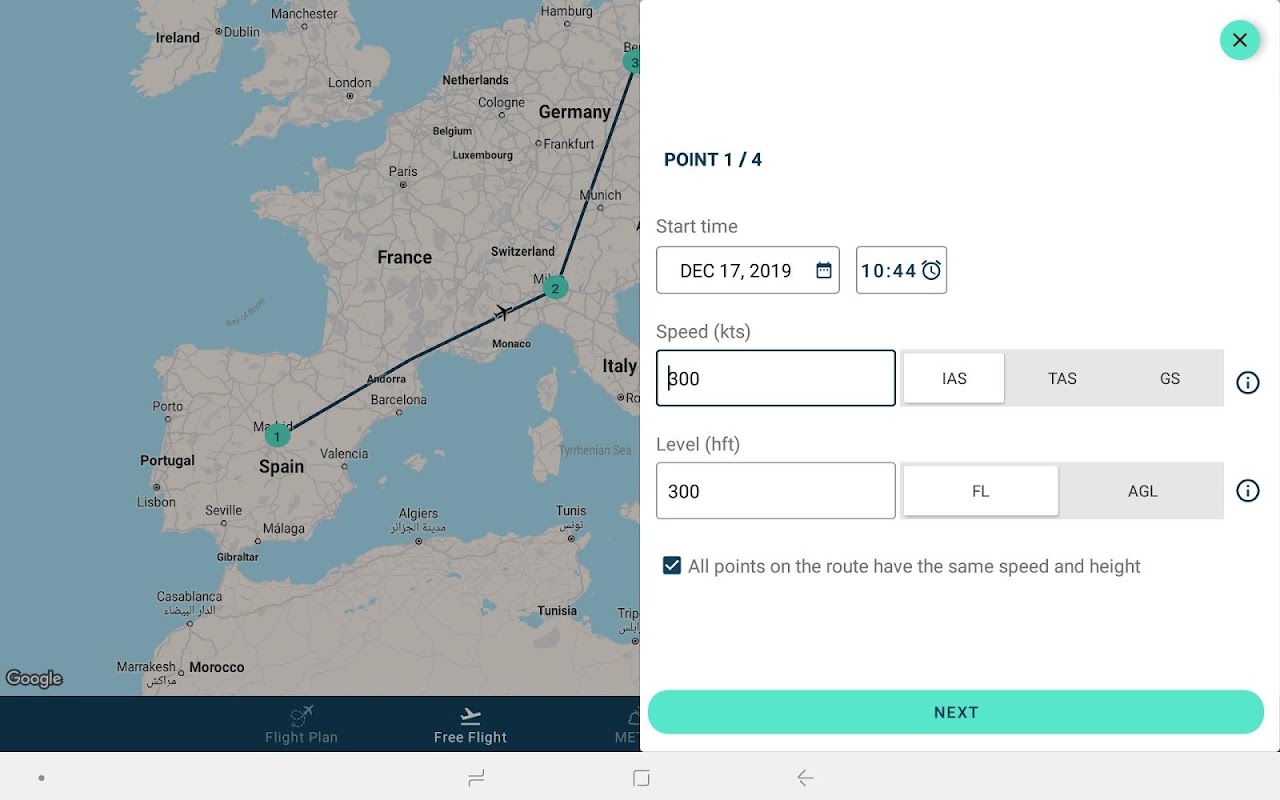Switch speed type to GS
This screenshot has height=800, width=1280.
1170,378
